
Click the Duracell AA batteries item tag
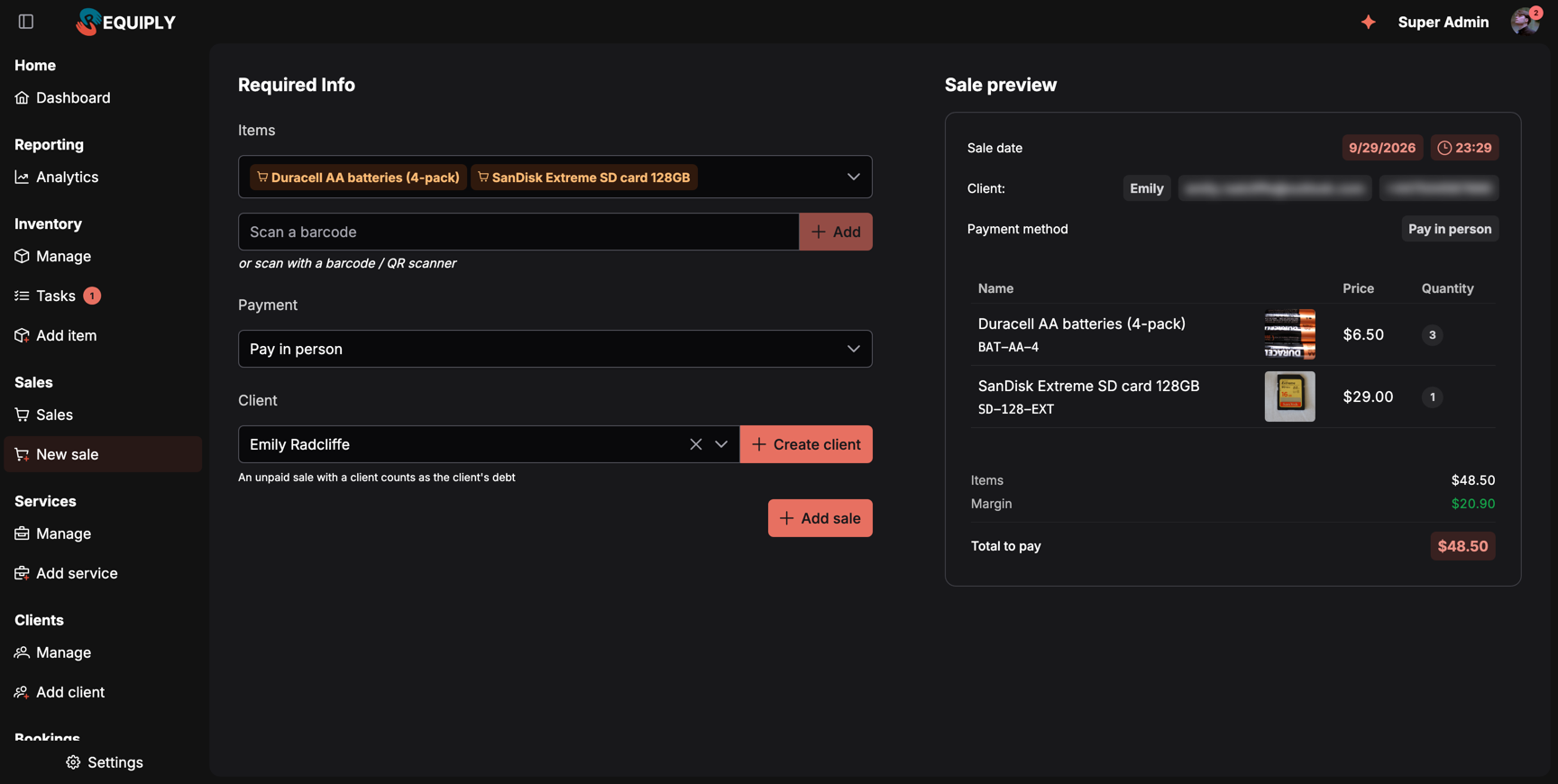[358, 178]
